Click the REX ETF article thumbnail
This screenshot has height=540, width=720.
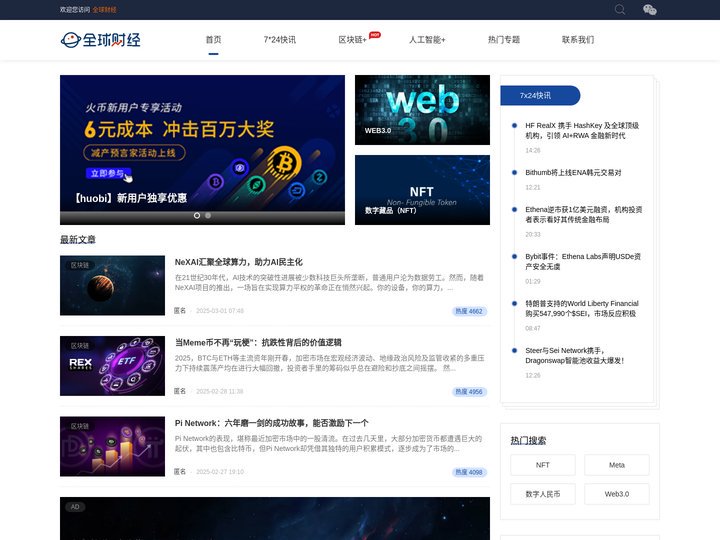point(112,366)
